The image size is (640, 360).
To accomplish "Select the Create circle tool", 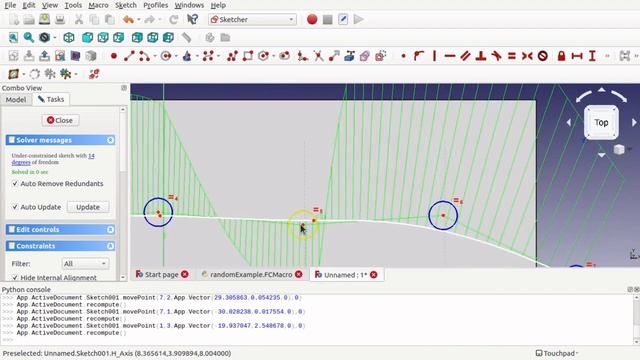I will [166, 56].
